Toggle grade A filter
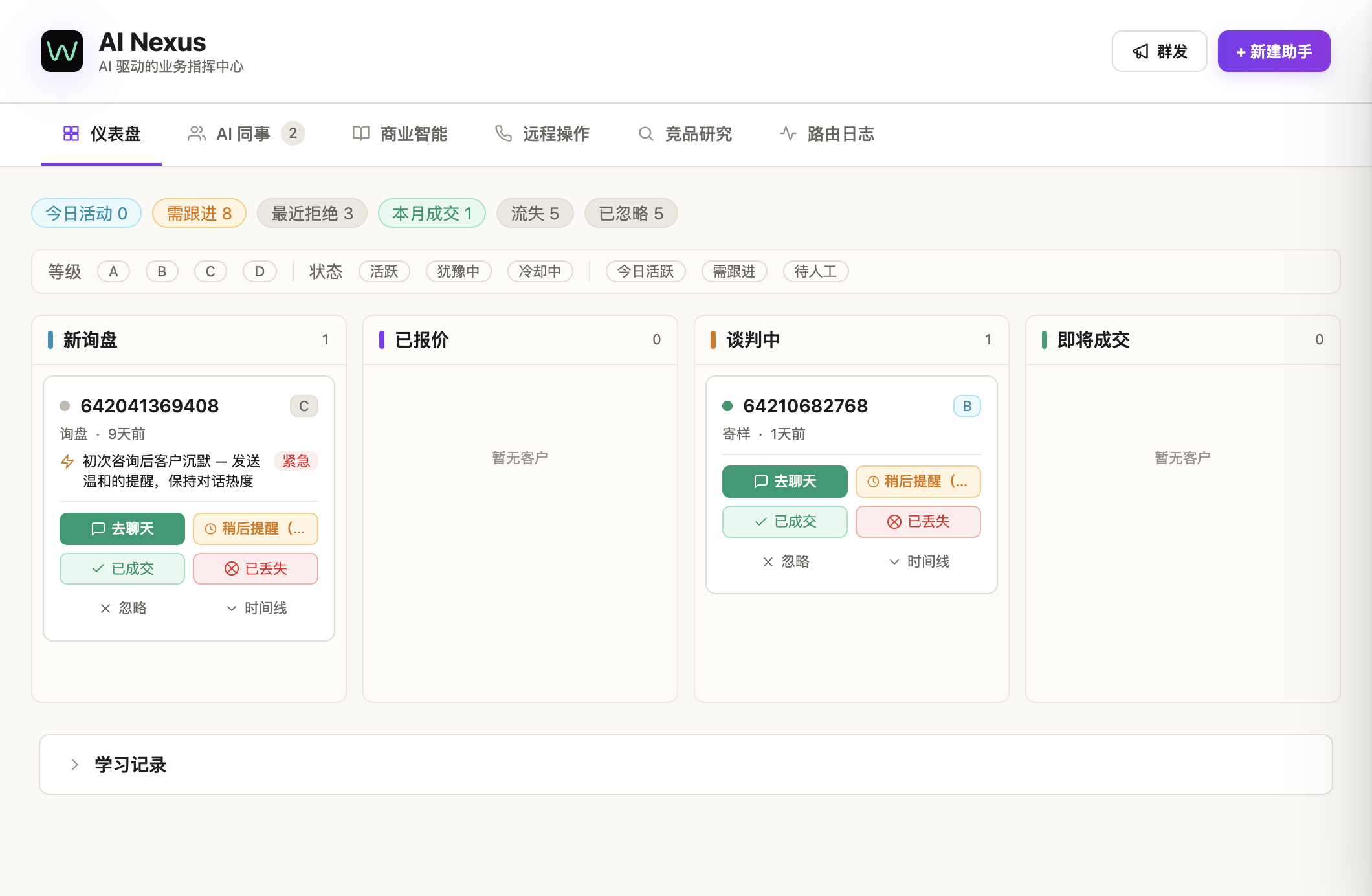 click(113, 271)
